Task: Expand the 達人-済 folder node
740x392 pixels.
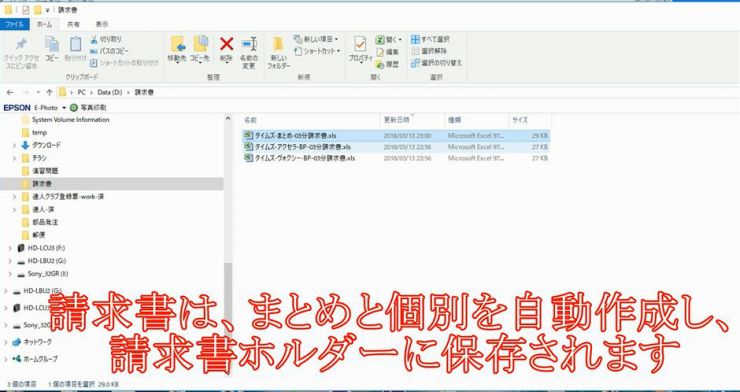Action: 15,209
